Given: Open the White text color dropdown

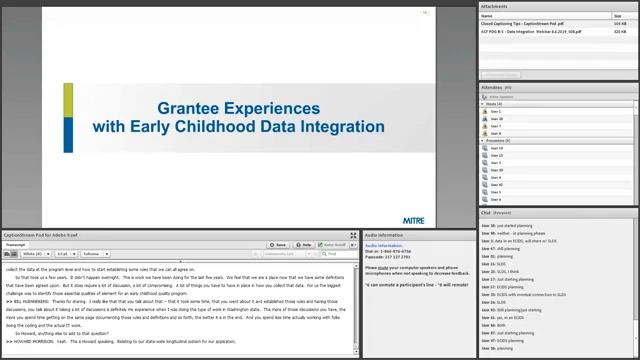Looking at the screenshot, I should coord(36,254).
